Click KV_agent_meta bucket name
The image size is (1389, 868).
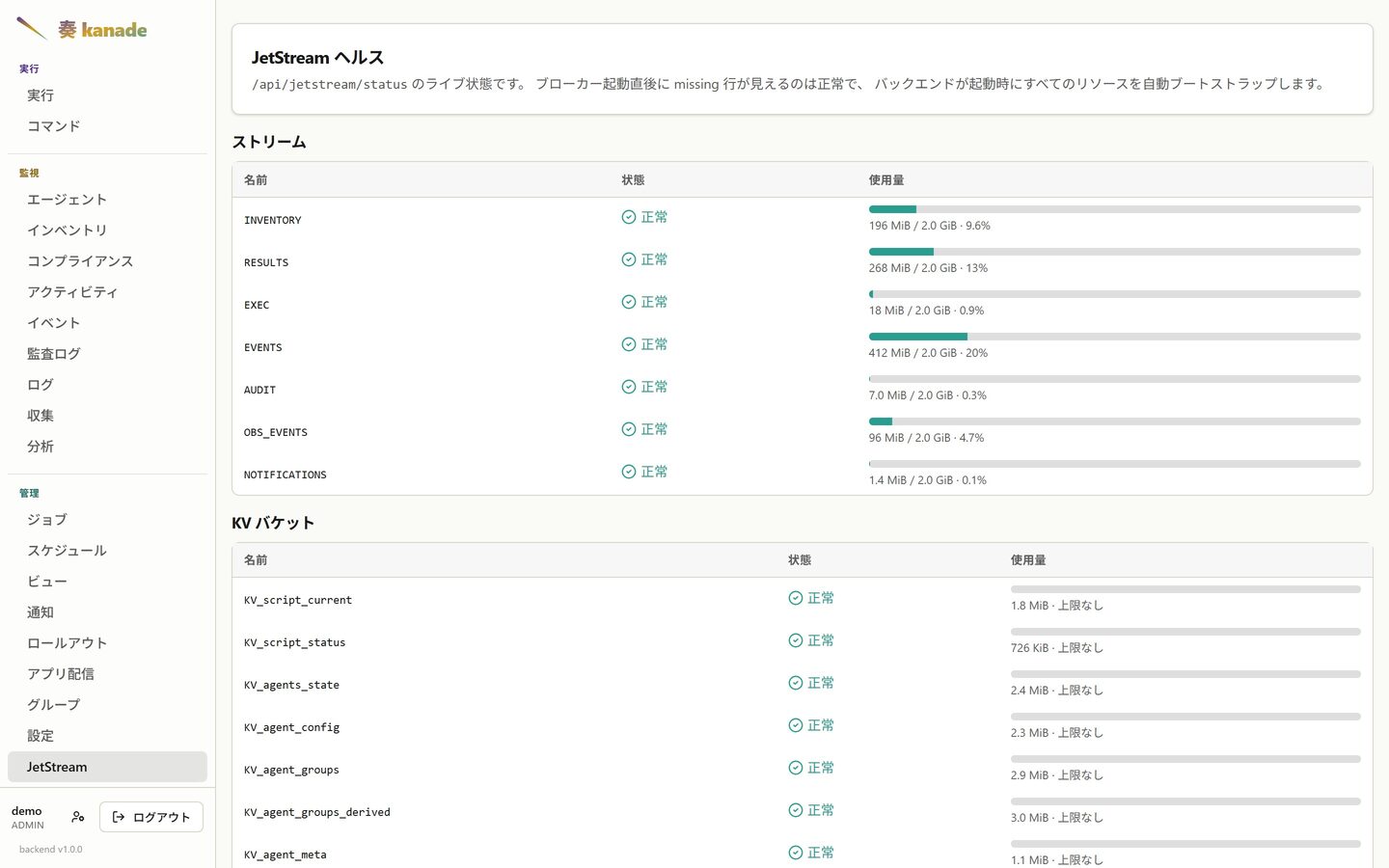point(286,854)
